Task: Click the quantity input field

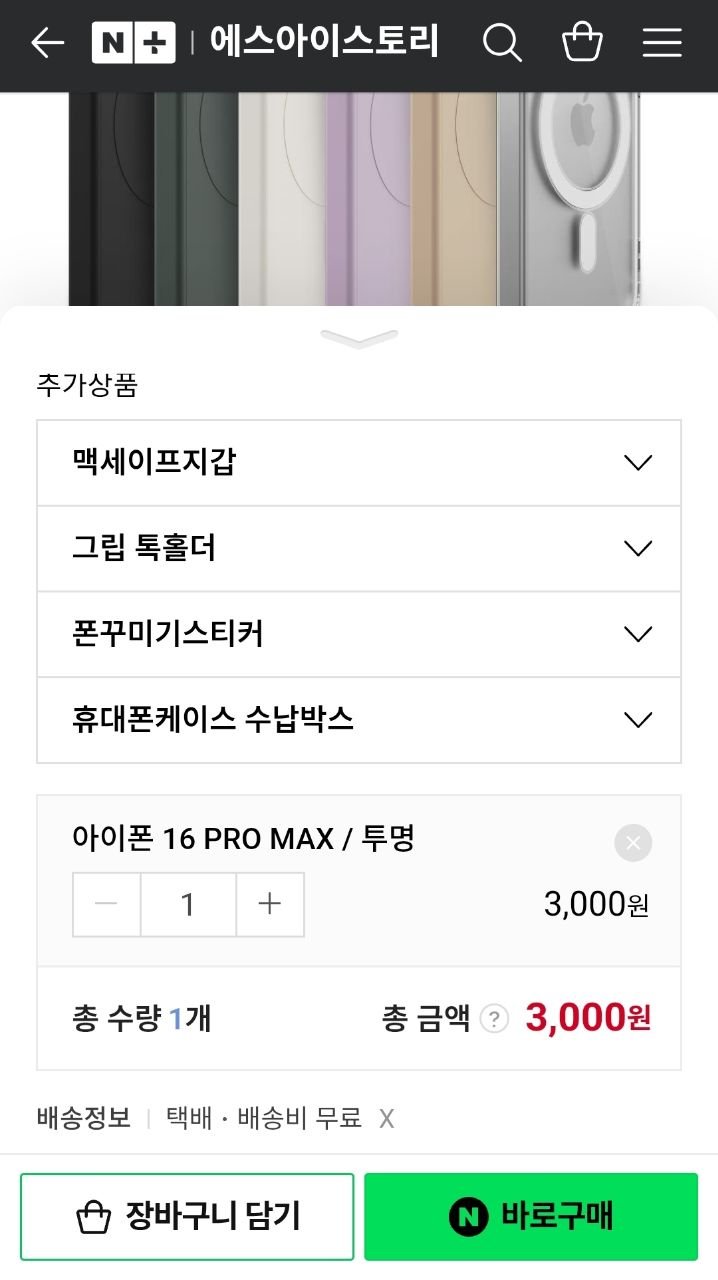Action: [x=188, y=904]
